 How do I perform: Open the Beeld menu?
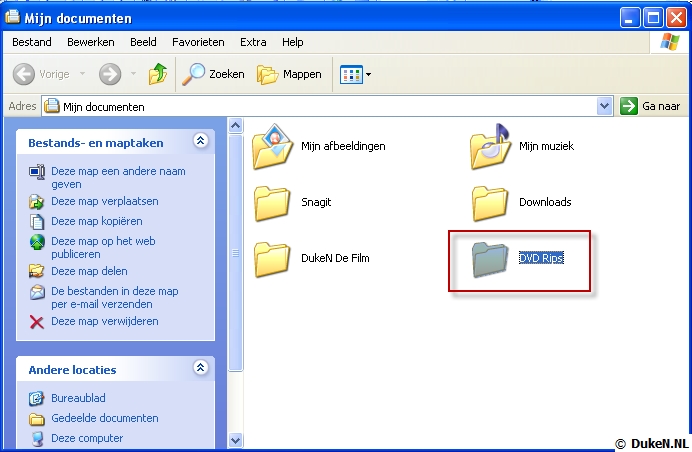click(143, 42)
